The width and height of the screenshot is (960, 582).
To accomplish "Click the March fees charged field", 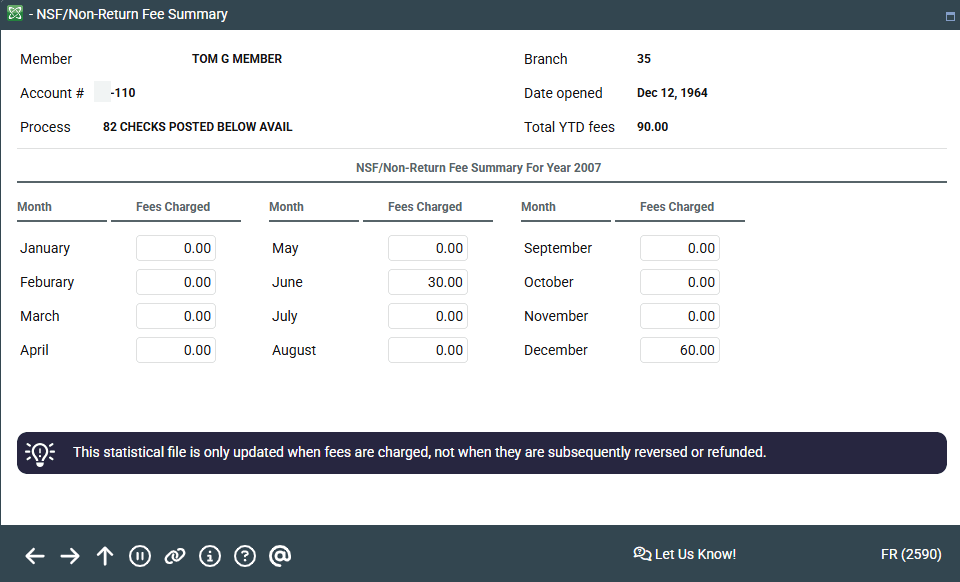I will point(176,316).
